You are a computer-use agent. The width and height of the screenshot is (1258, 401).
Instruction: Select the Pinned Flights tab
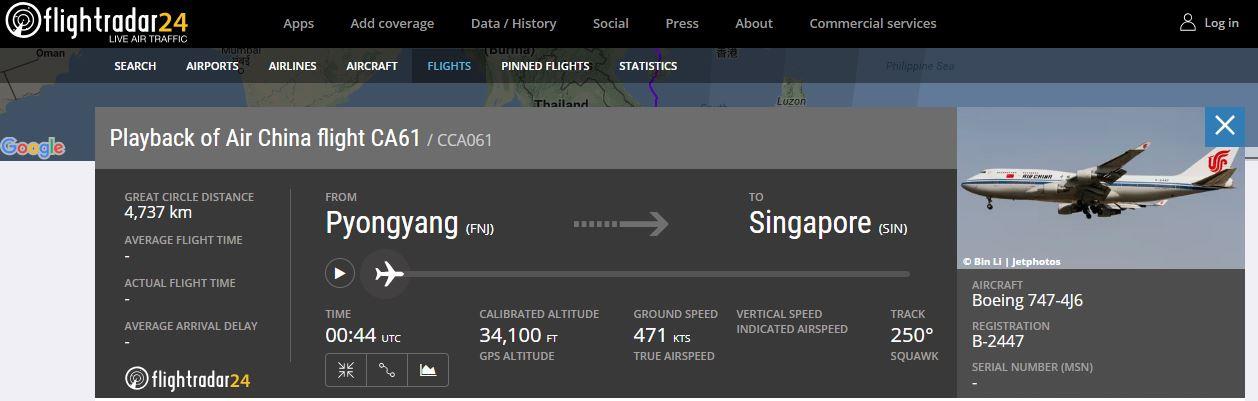(x=545, y=66)
